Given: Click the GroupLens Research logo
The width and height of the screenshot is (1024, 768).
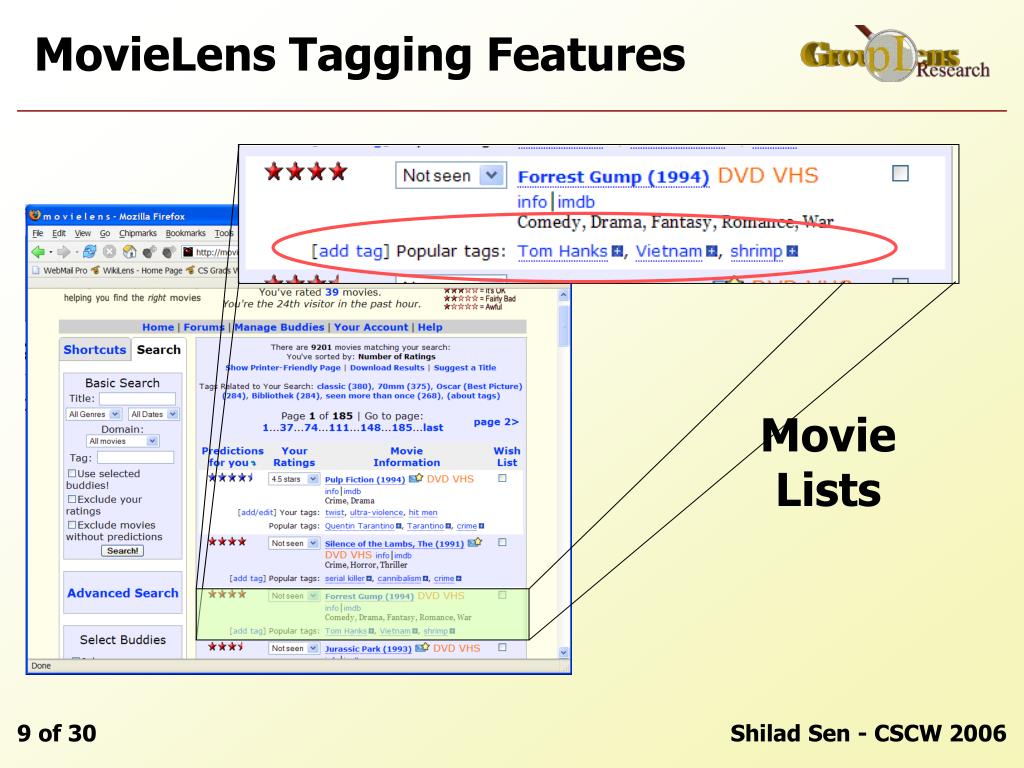Looking at the screenshot, I should [x=895, y=54].
